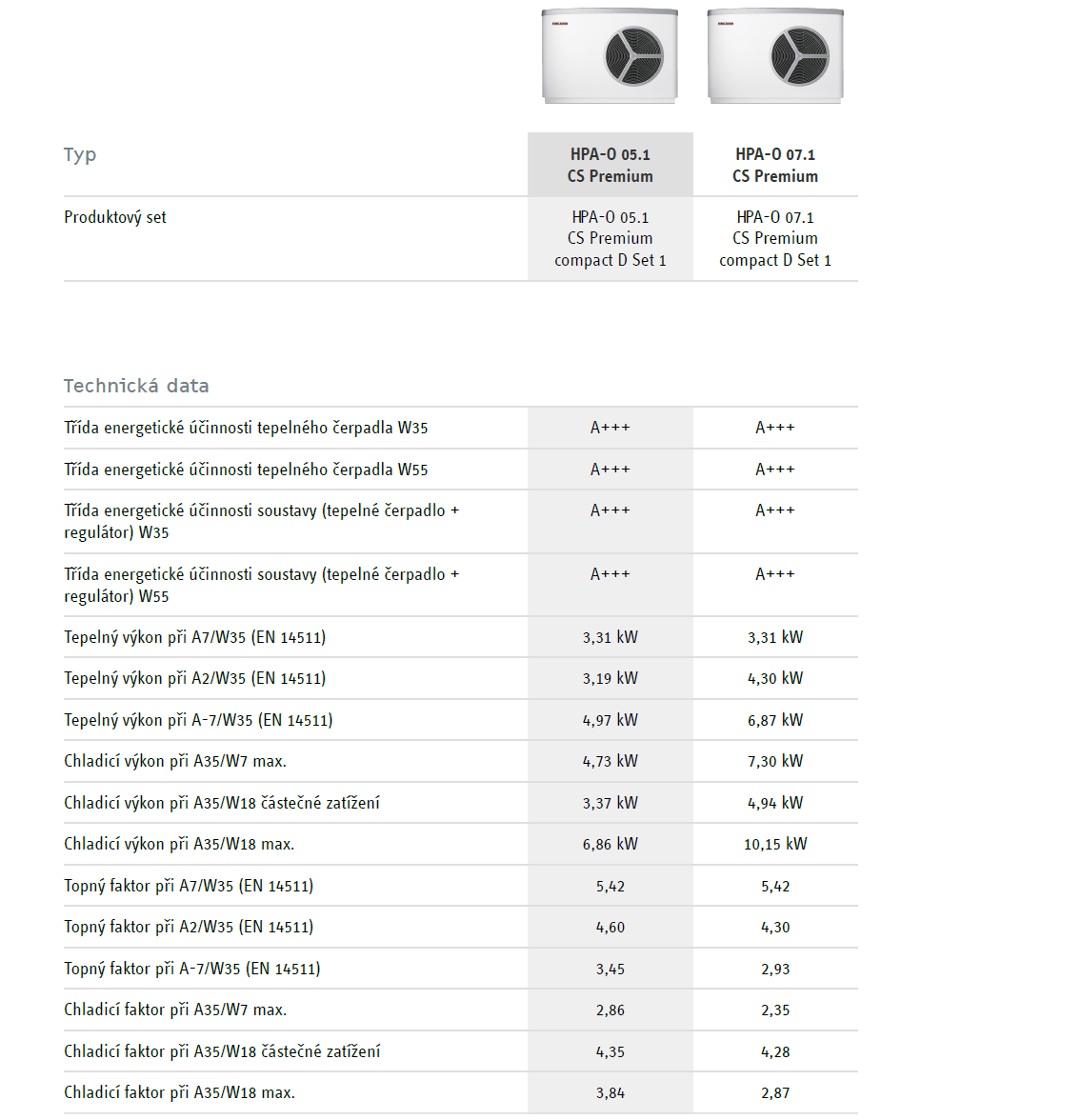Click the "Technická data" section heading

[x=136, y=386]
